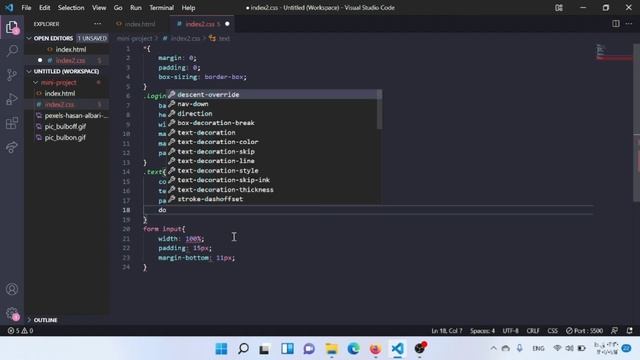Split the editor to the right

tap(616, 24)
